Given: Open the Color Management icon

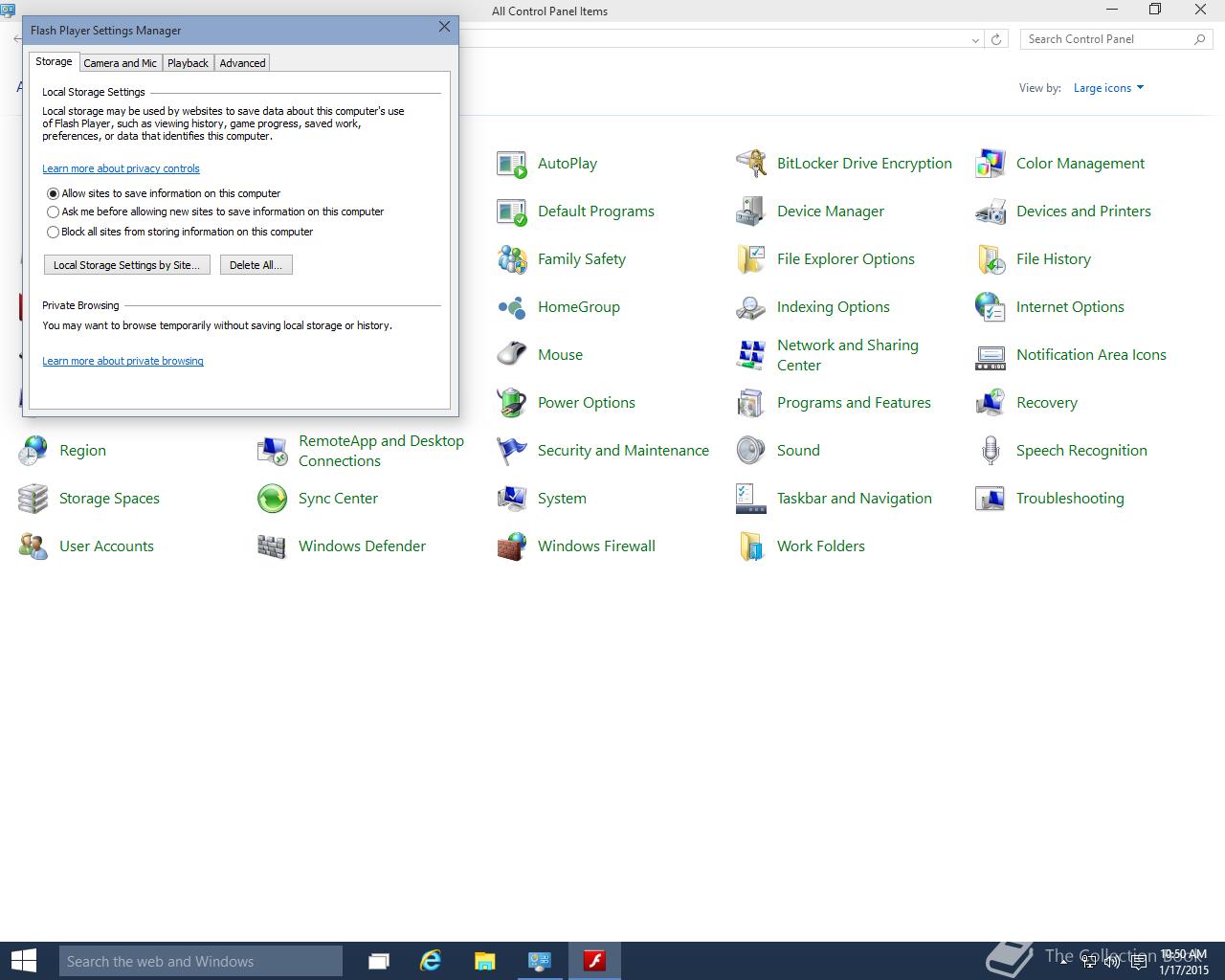Looking at the screenshot, I should 991,164.
